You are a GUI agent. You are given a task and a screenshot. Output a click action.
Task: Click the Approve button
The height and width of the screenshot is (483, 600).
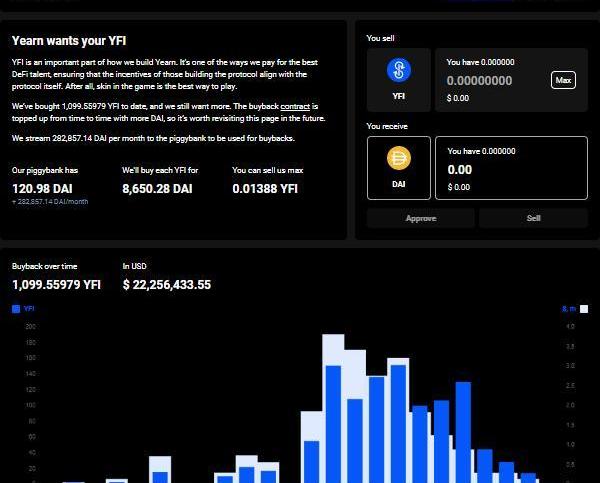421,218
